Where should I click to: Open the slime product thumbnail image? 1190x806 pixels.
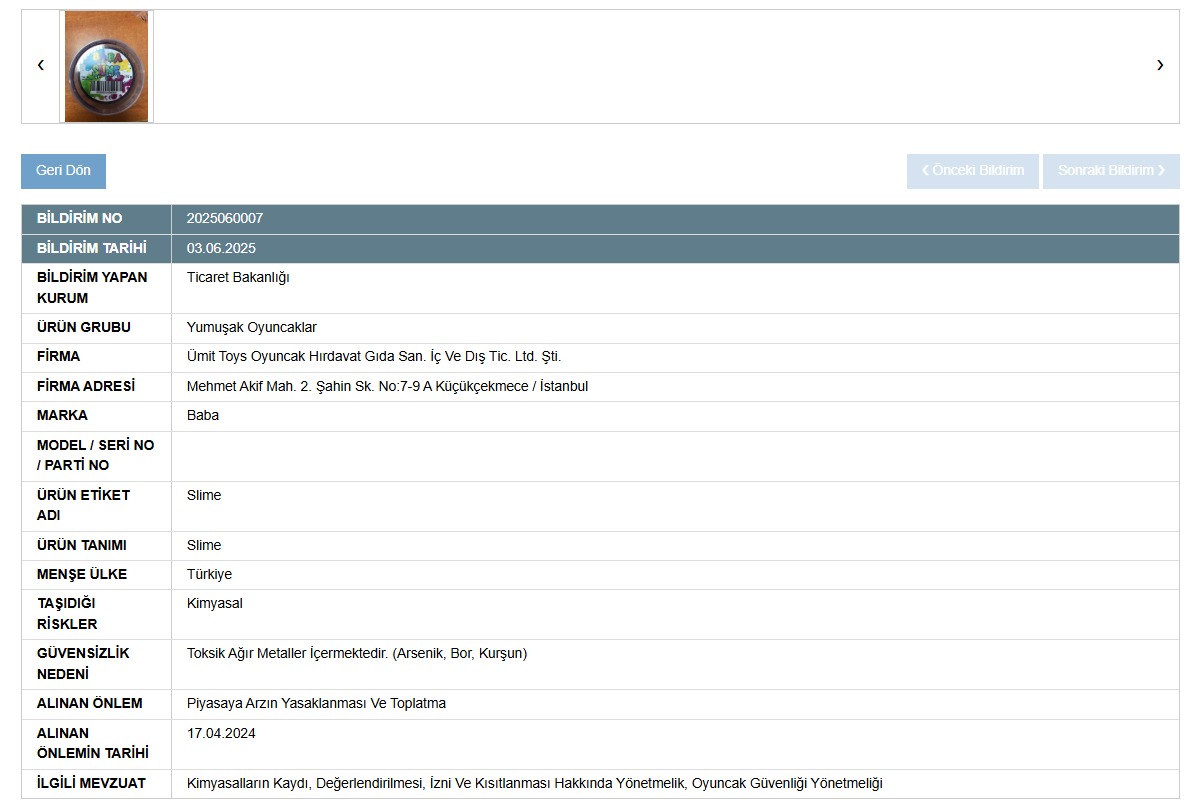(x=107, y=67)
